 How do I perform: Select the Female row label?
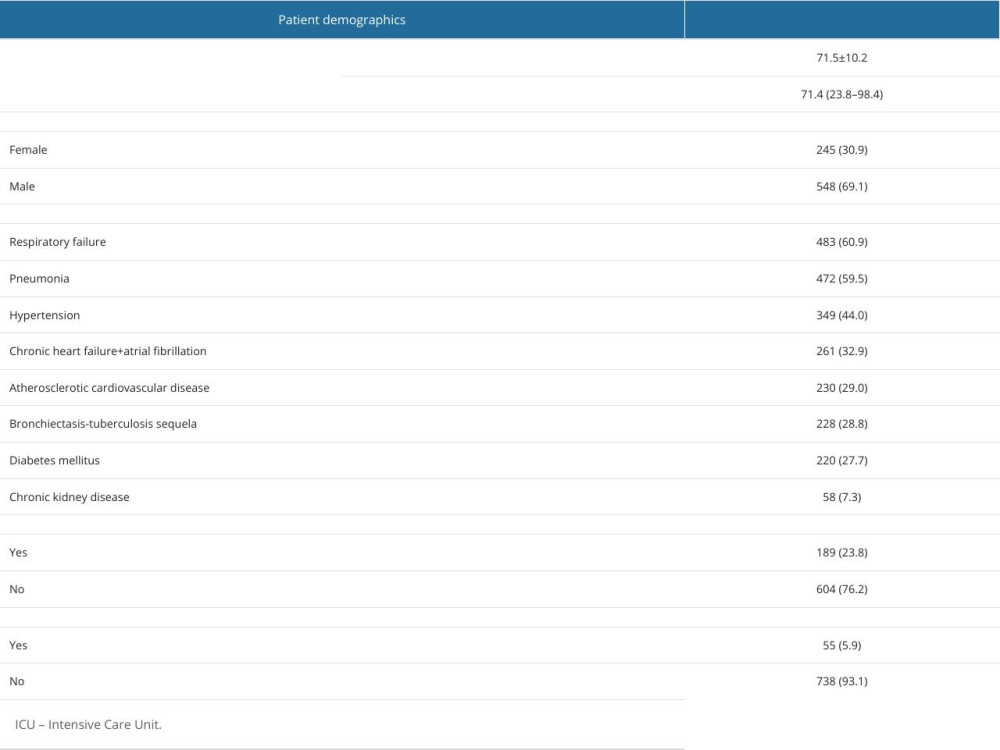28,150
